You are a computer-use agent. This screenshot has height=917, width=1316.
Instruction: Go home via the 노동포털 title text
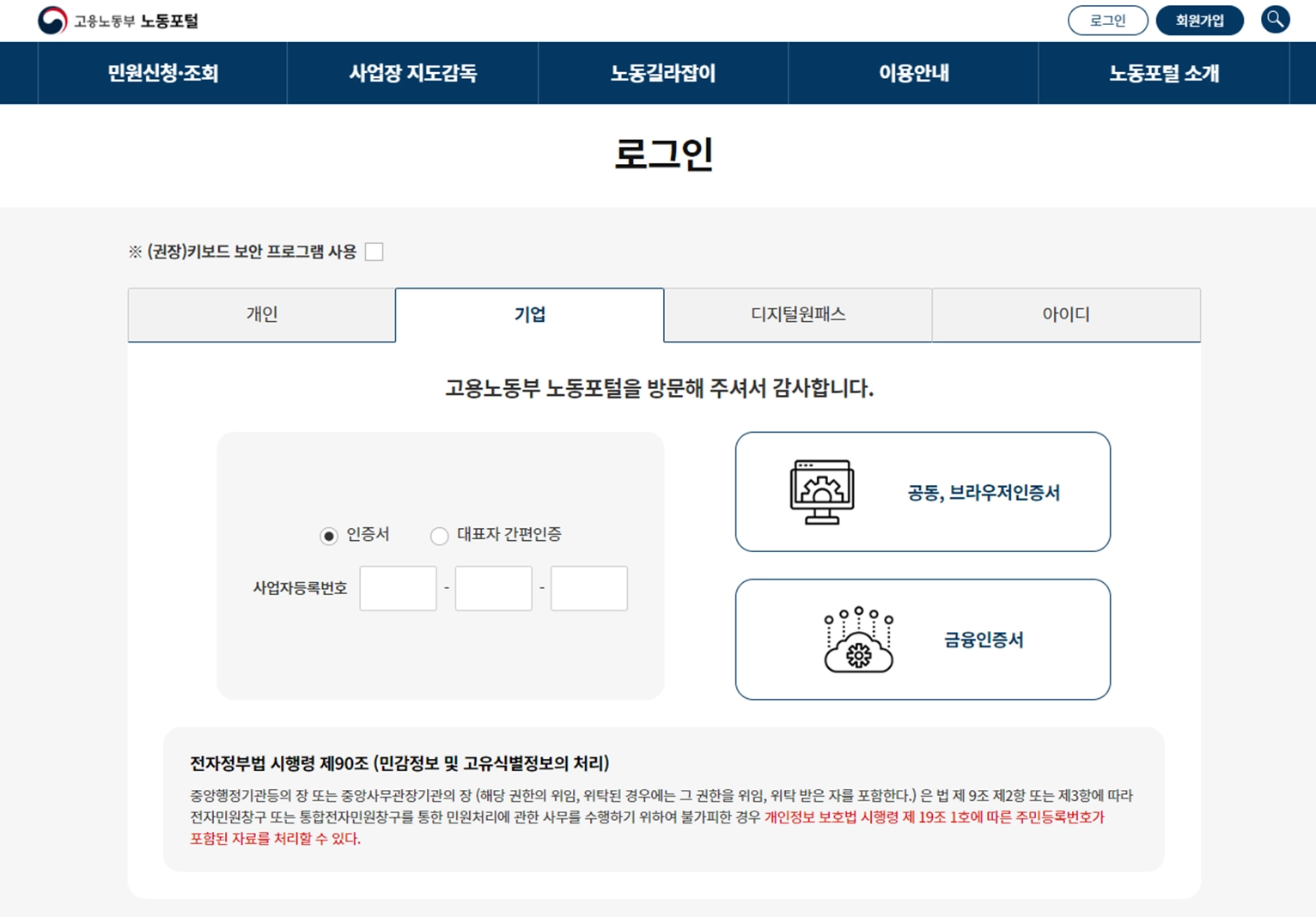click(x=169, y=21)
